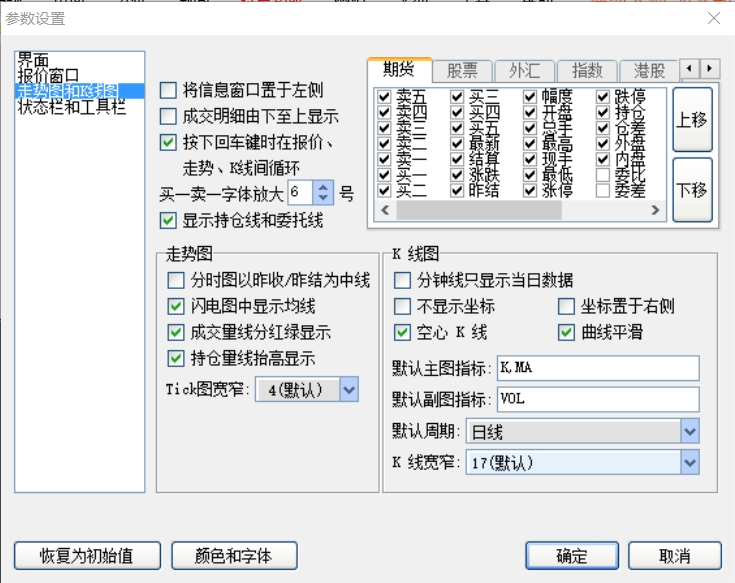
Task: Switch to the 股票 tab
Action: pos(462,70)
